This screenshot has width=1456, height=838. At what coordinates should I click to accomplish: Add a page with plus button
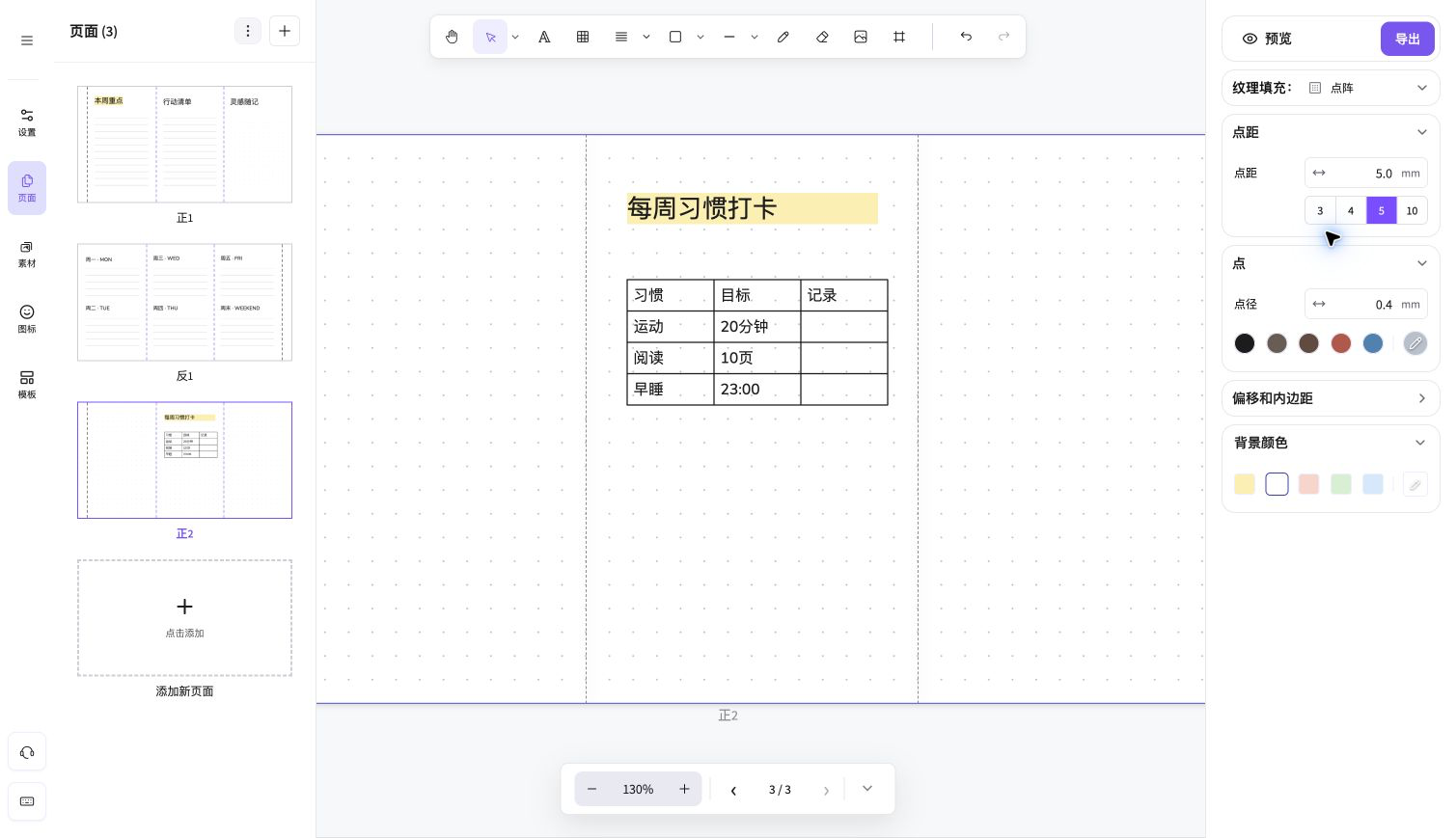click(285, 31)
